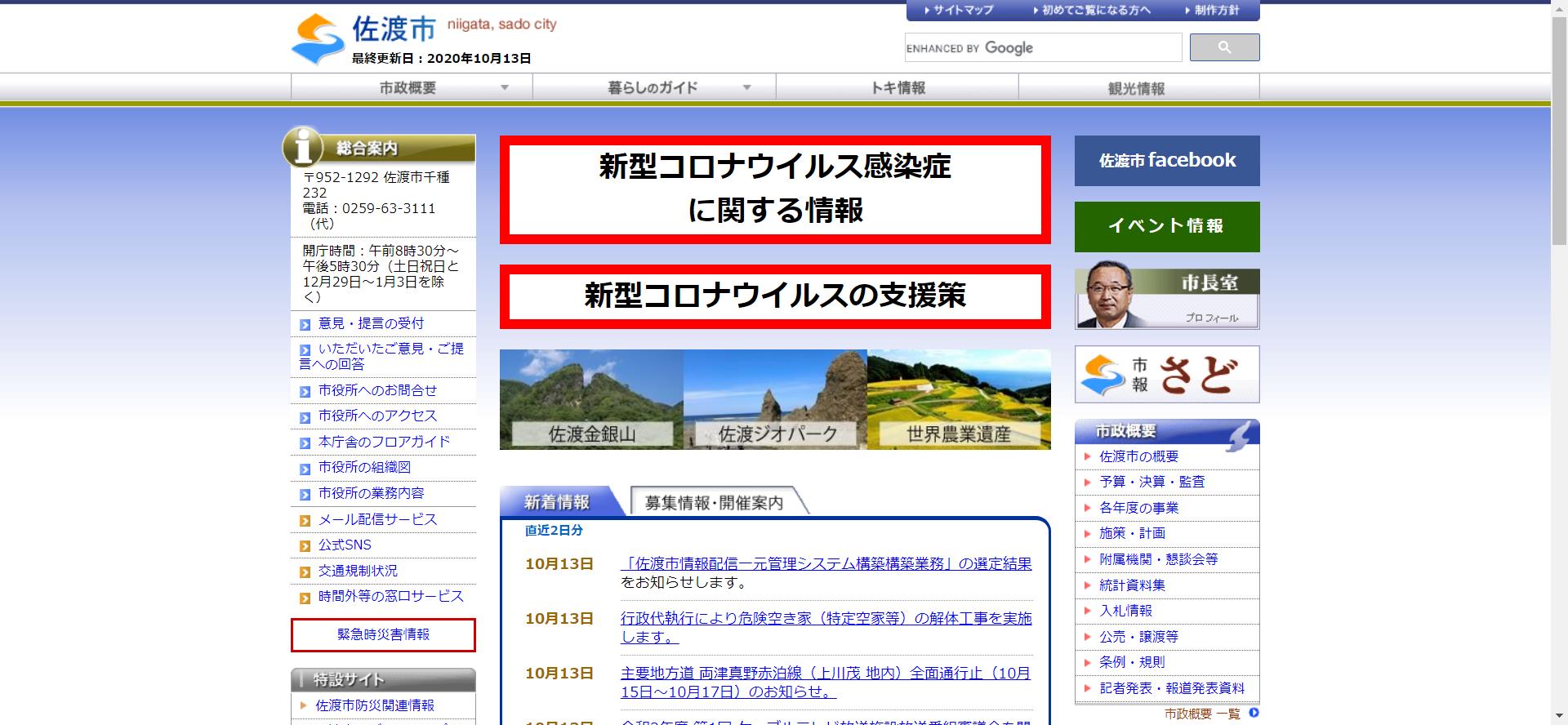Click red triangle beside 佐渡市の概要
The image size is (1568, 725).
tap(1087, 456)
